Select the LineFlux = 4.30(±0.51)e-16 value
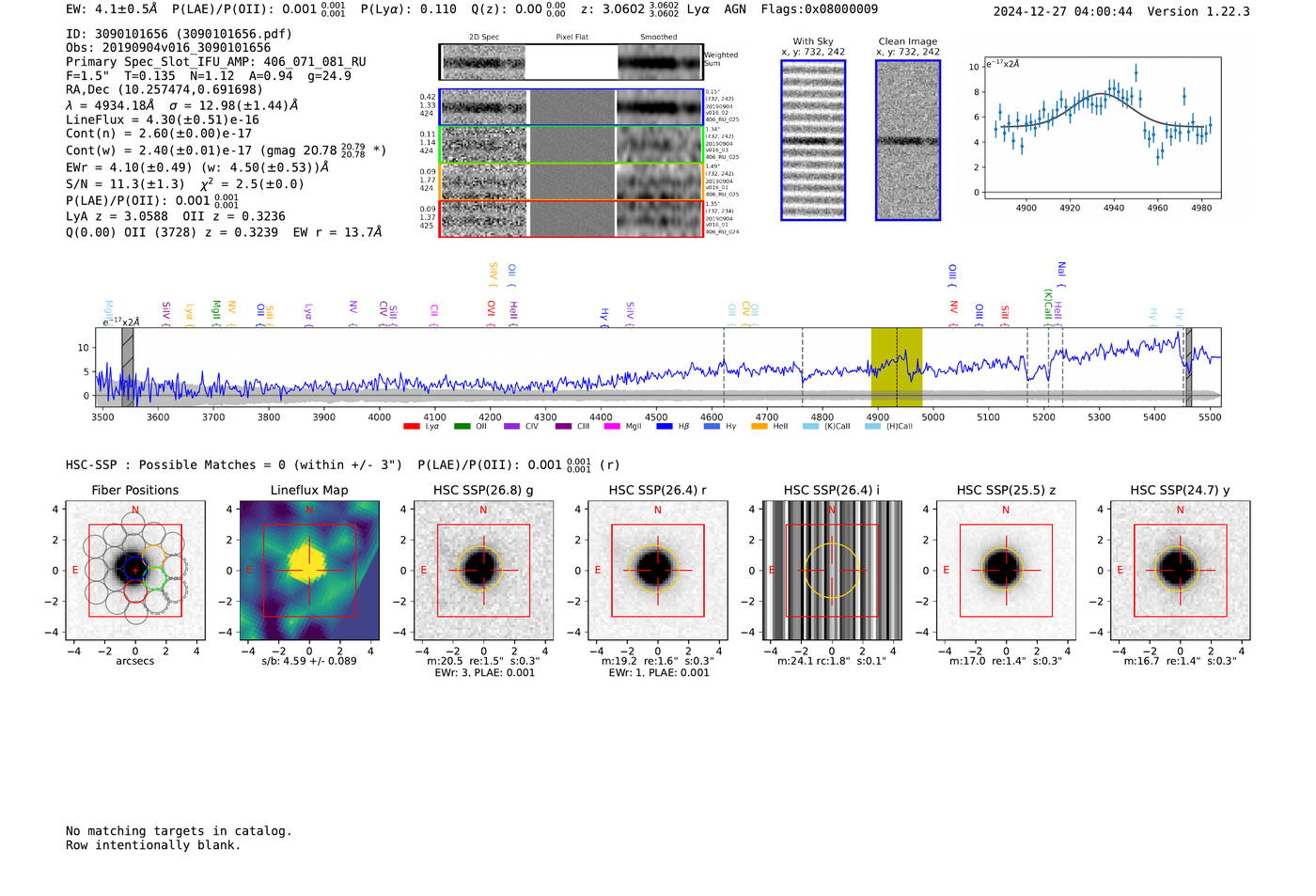Viewport: 1316px width, 896px height. tap(163, 120)
